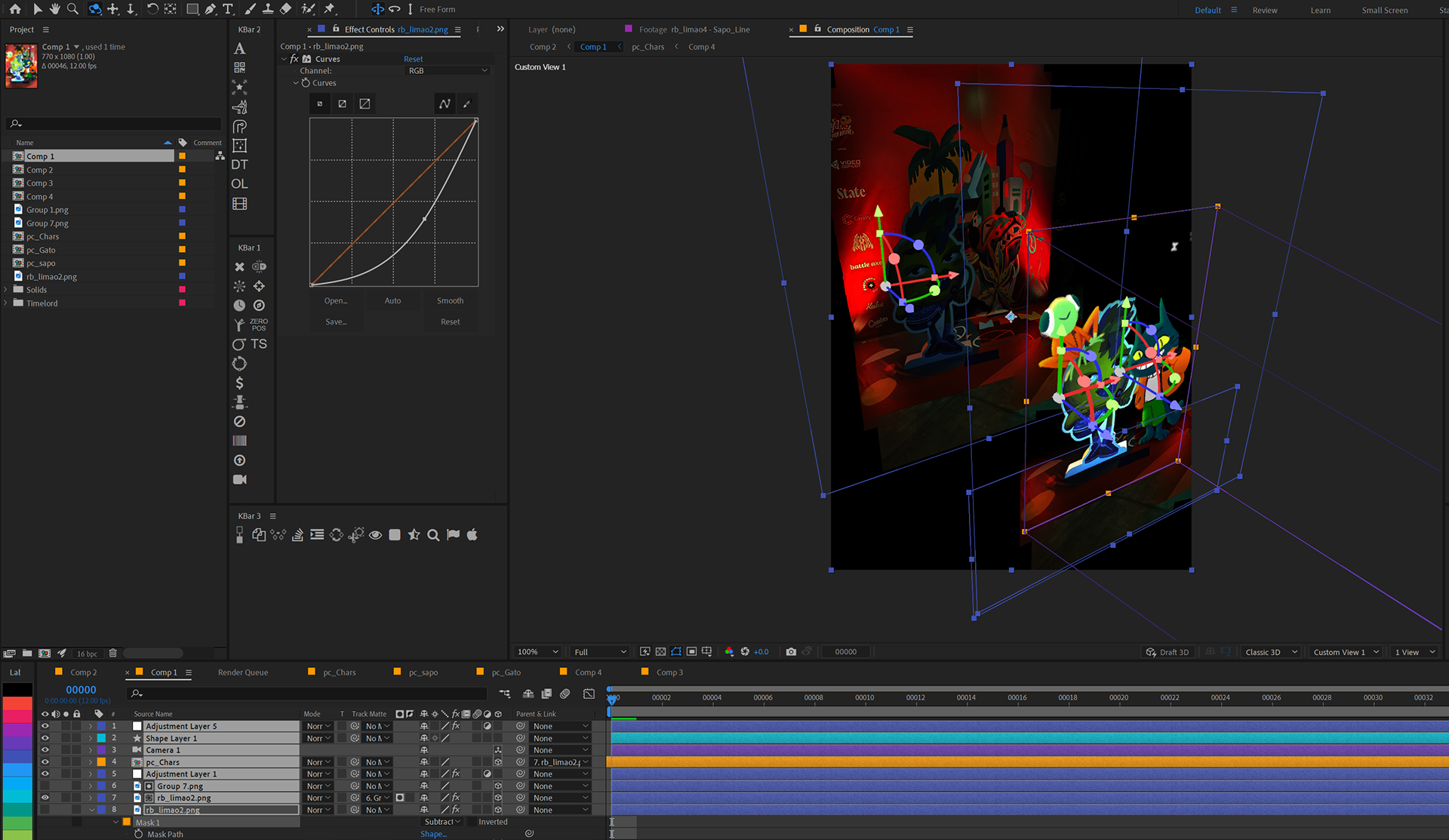The width and height of the screenshot is (1449, 840).
Task: Click the Shape... link for Mask Path
Action: click(433, 834)
